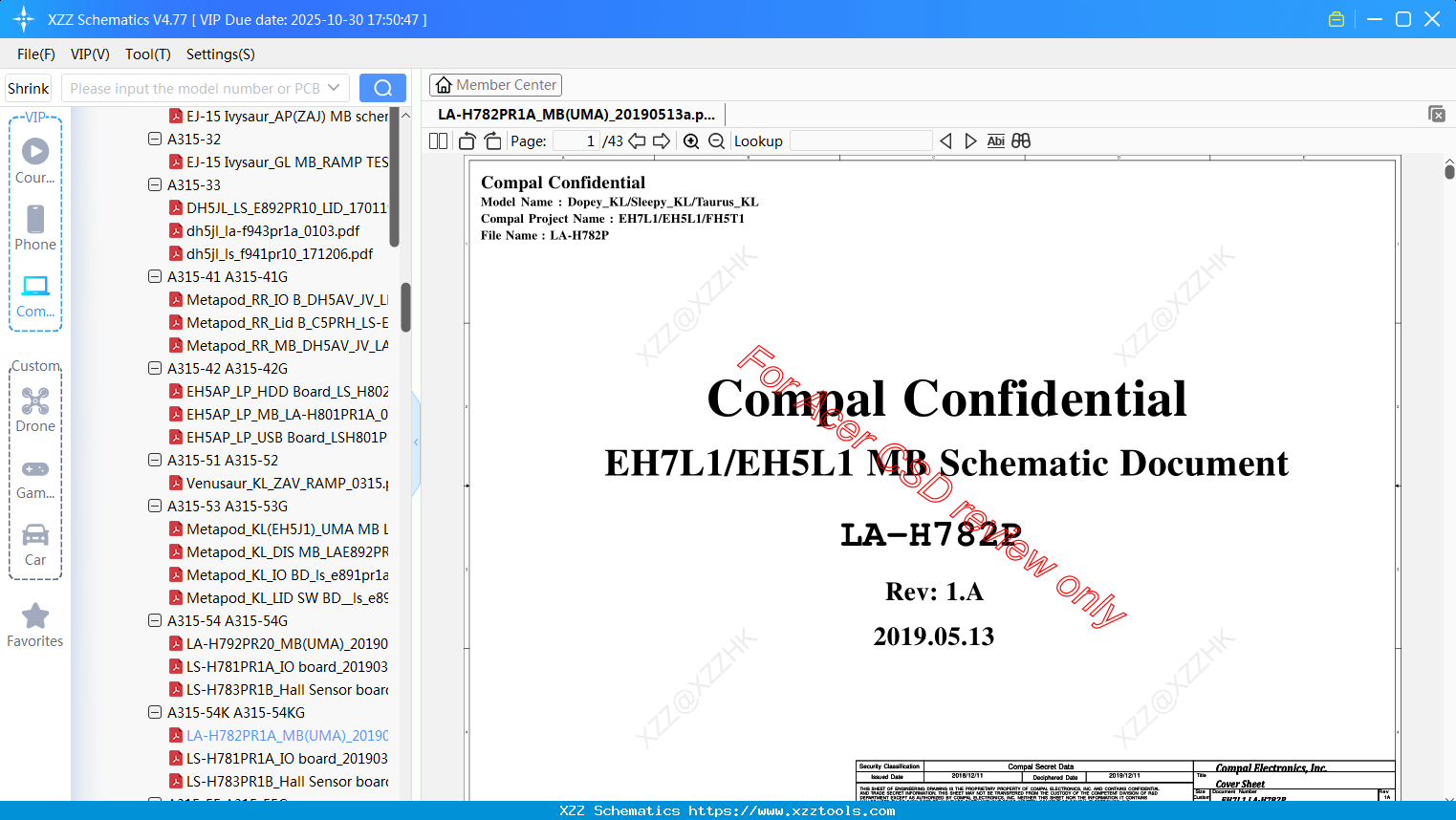1456x820 pixels.
Task: Open the Car category in sidebar
Action: [35, 545]
